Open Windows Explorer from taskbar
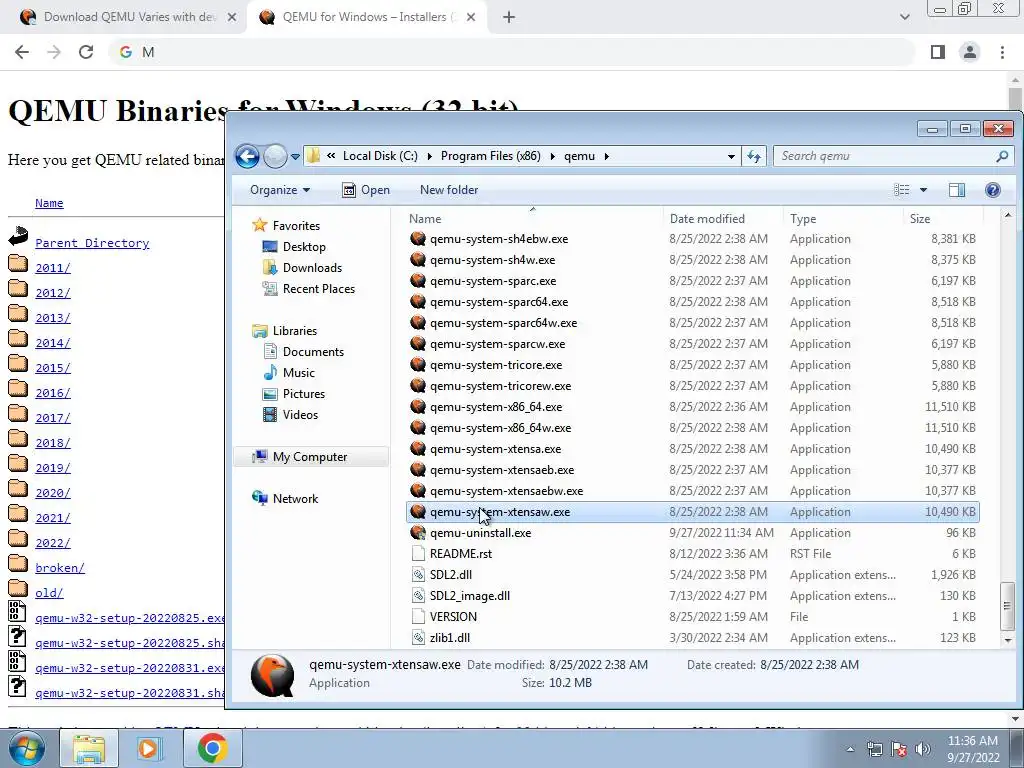This screenshot has height=768, width=1024. 89,748
